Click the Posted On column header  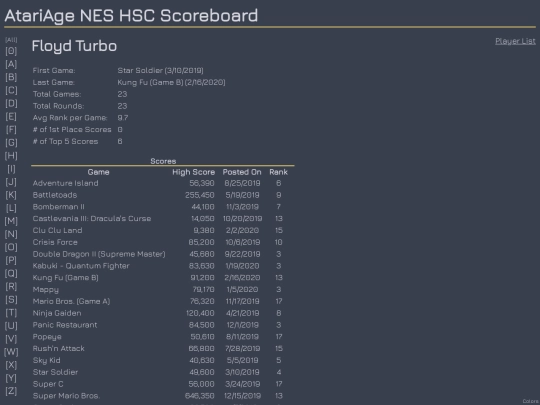(242, 172)
